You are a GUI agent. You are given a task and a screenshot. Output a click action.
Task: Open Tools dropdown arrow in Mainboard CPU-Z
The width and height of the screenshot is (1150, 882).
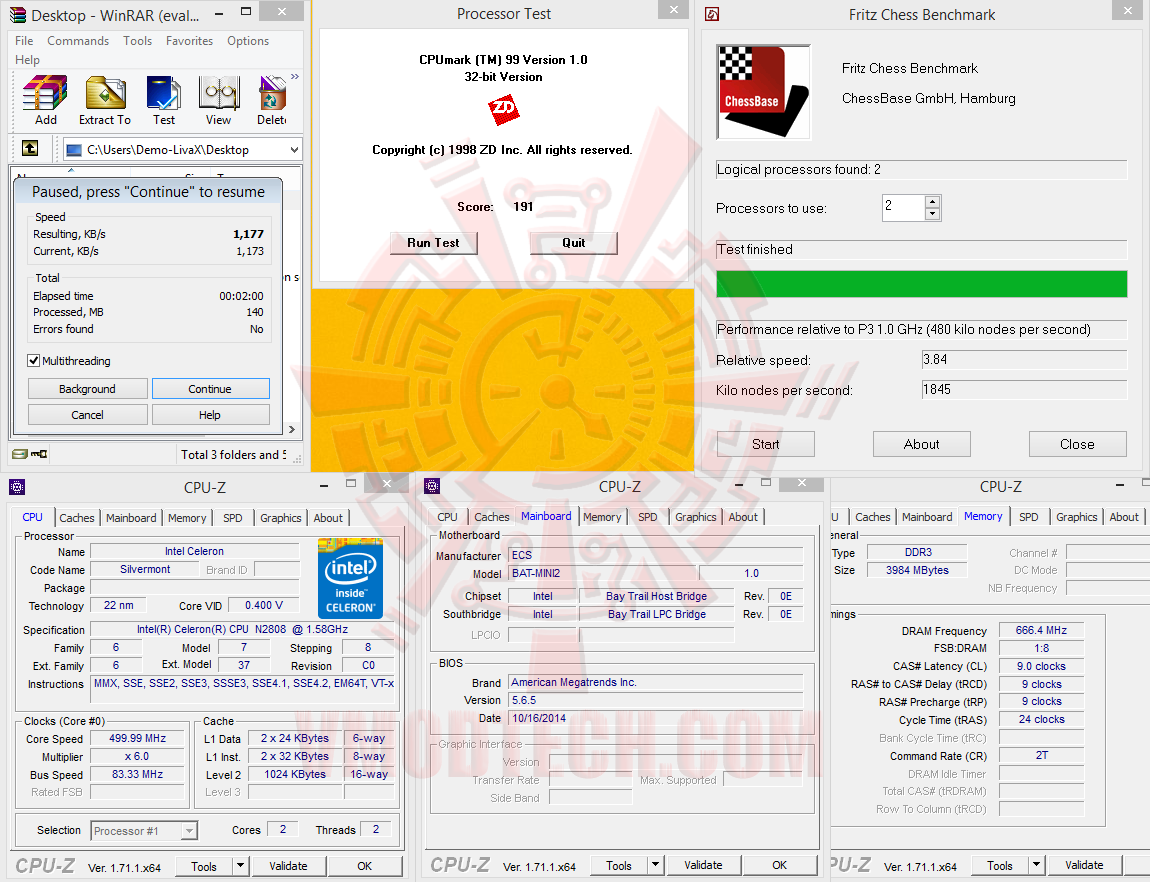point(655,865)
